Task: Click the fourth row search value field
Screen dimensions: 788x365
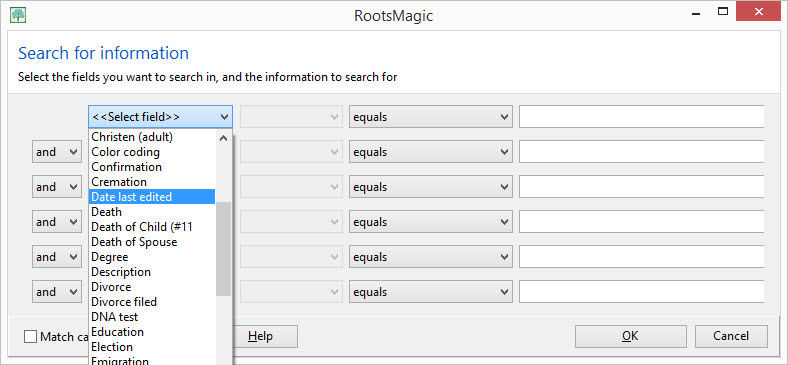Action: coord(642,222)
